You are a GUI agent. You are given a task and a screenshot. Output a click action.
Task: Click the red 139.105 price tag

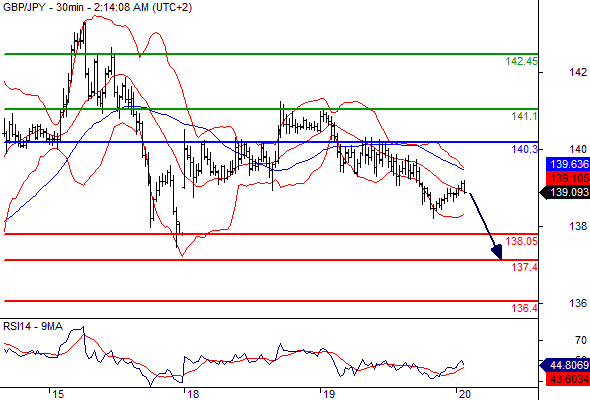pyautogui.click(x=567, y=178)
